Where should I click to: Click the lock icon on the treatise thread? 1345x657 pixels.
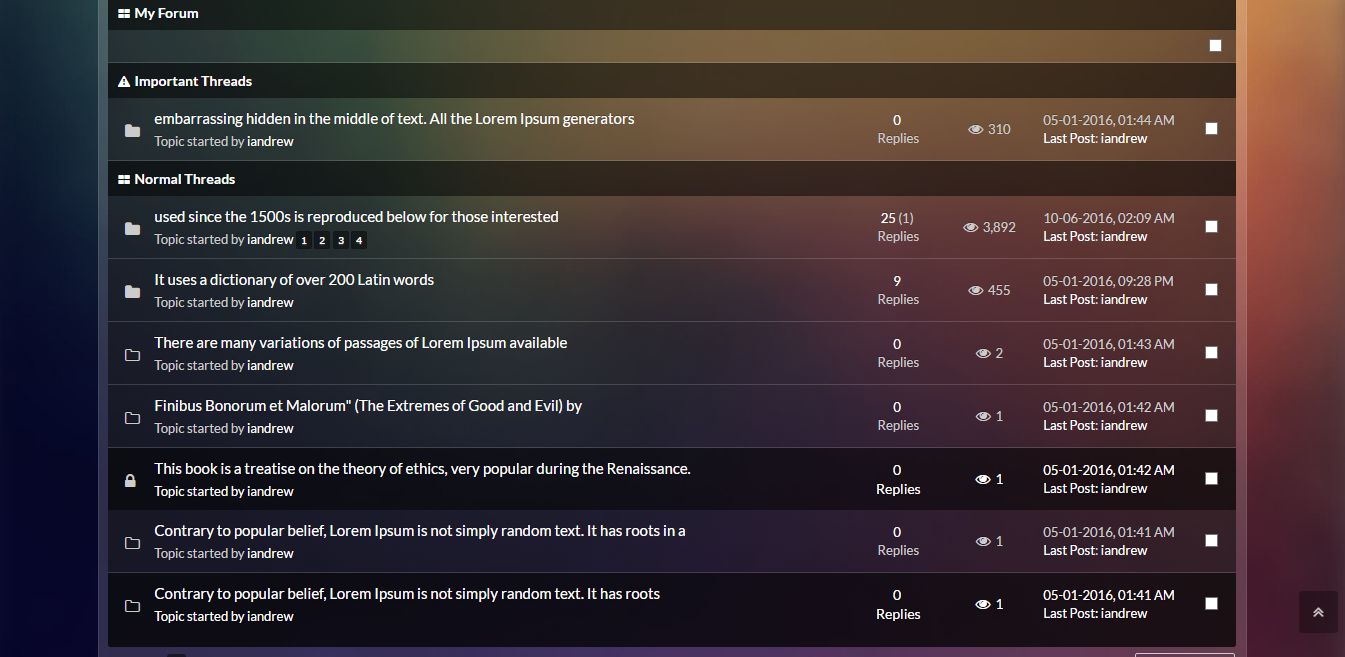pos(130,481)
